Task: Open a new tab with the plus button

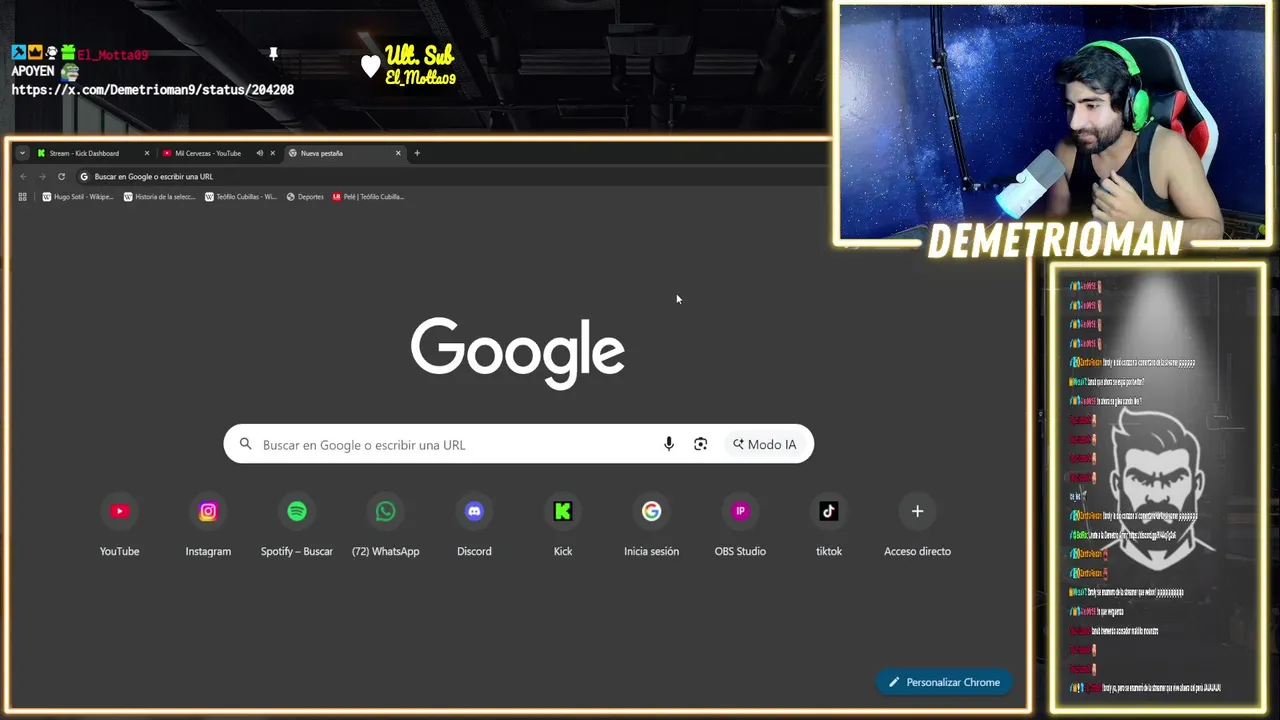Action: click(417, 153)
